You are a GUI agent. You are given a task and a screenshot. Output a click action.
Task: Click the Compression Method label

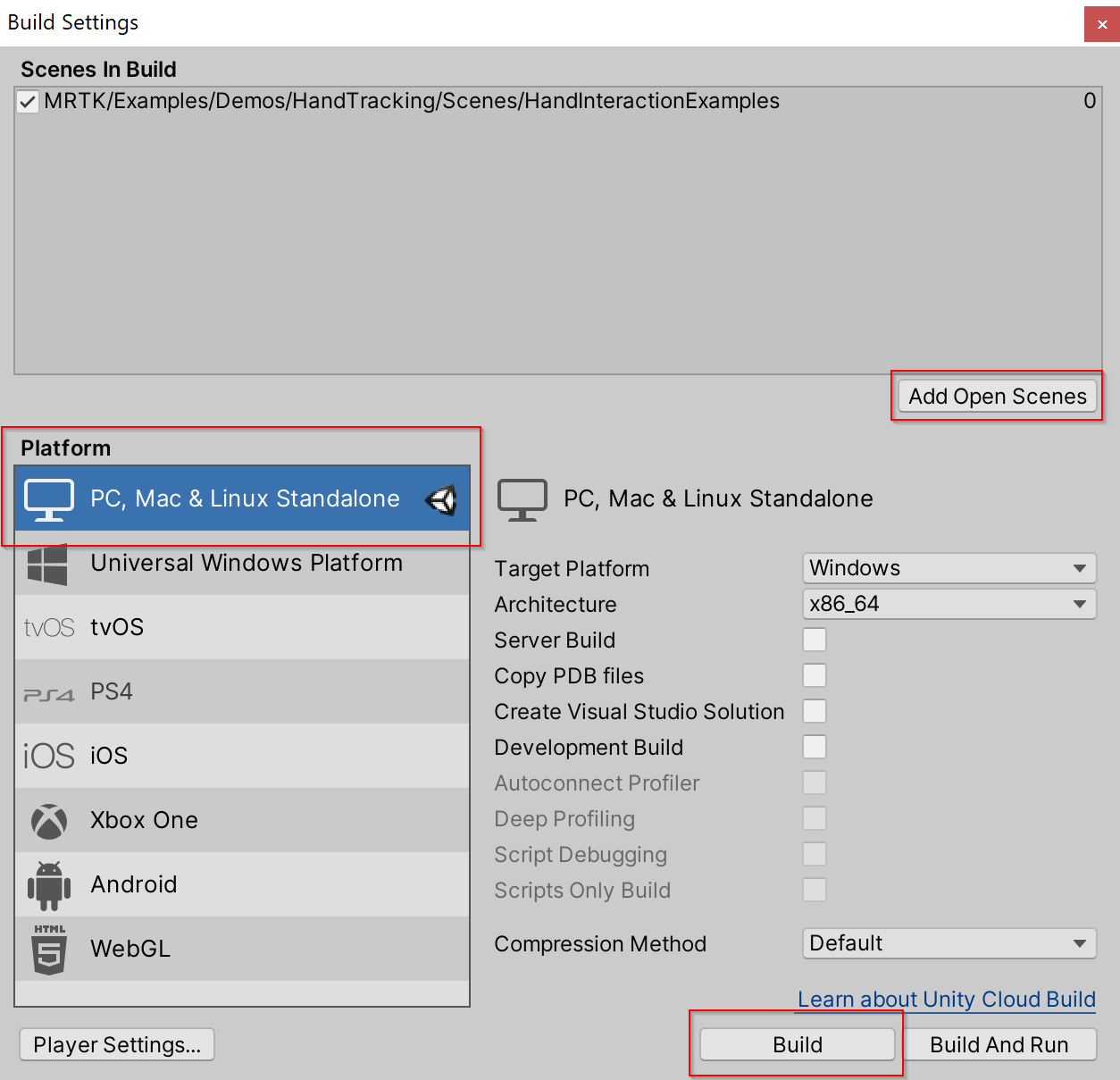(600, 944)
